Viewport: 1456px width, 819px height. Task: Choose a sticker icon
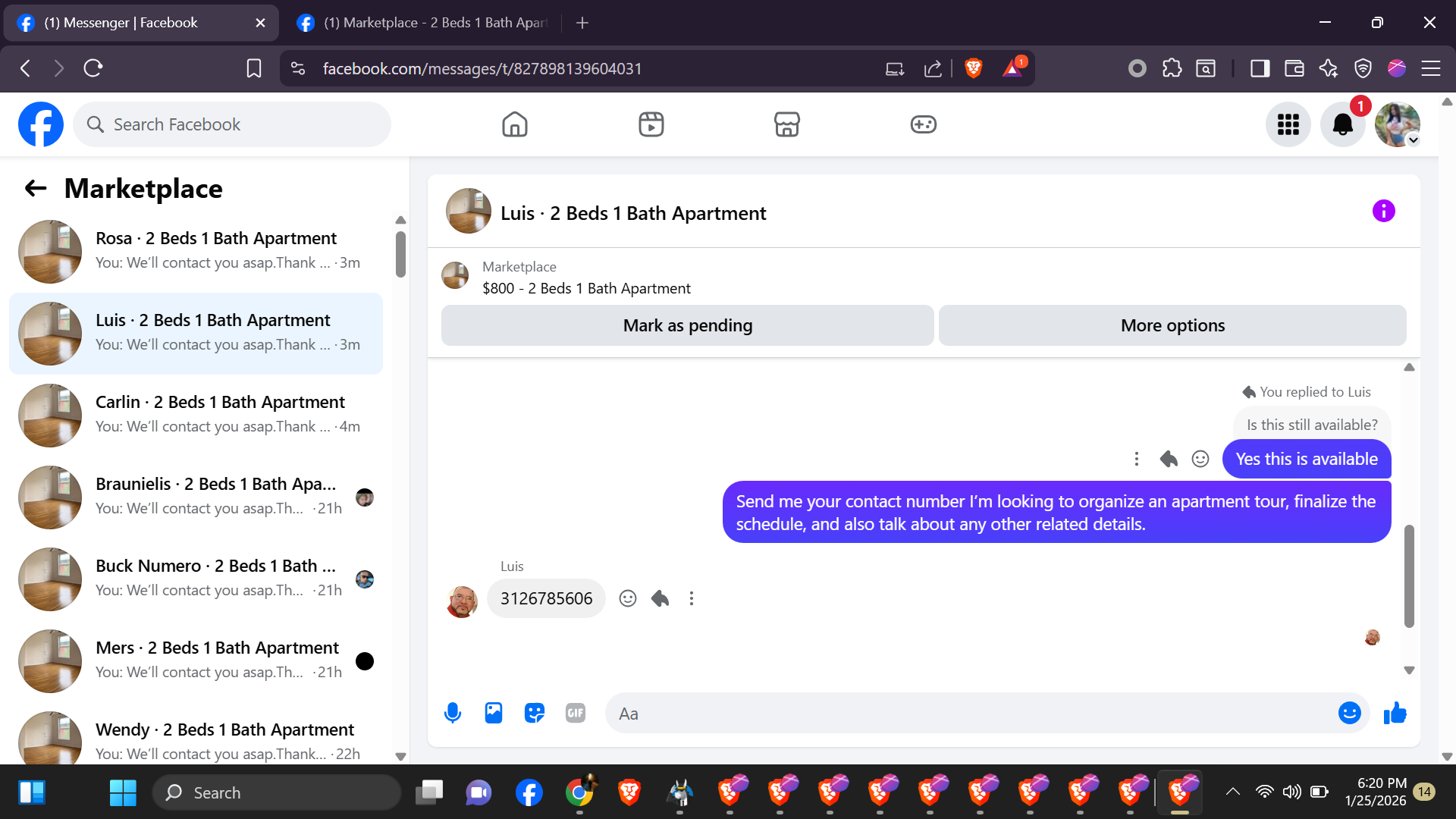pyautogui.click(x=535, y=713)
